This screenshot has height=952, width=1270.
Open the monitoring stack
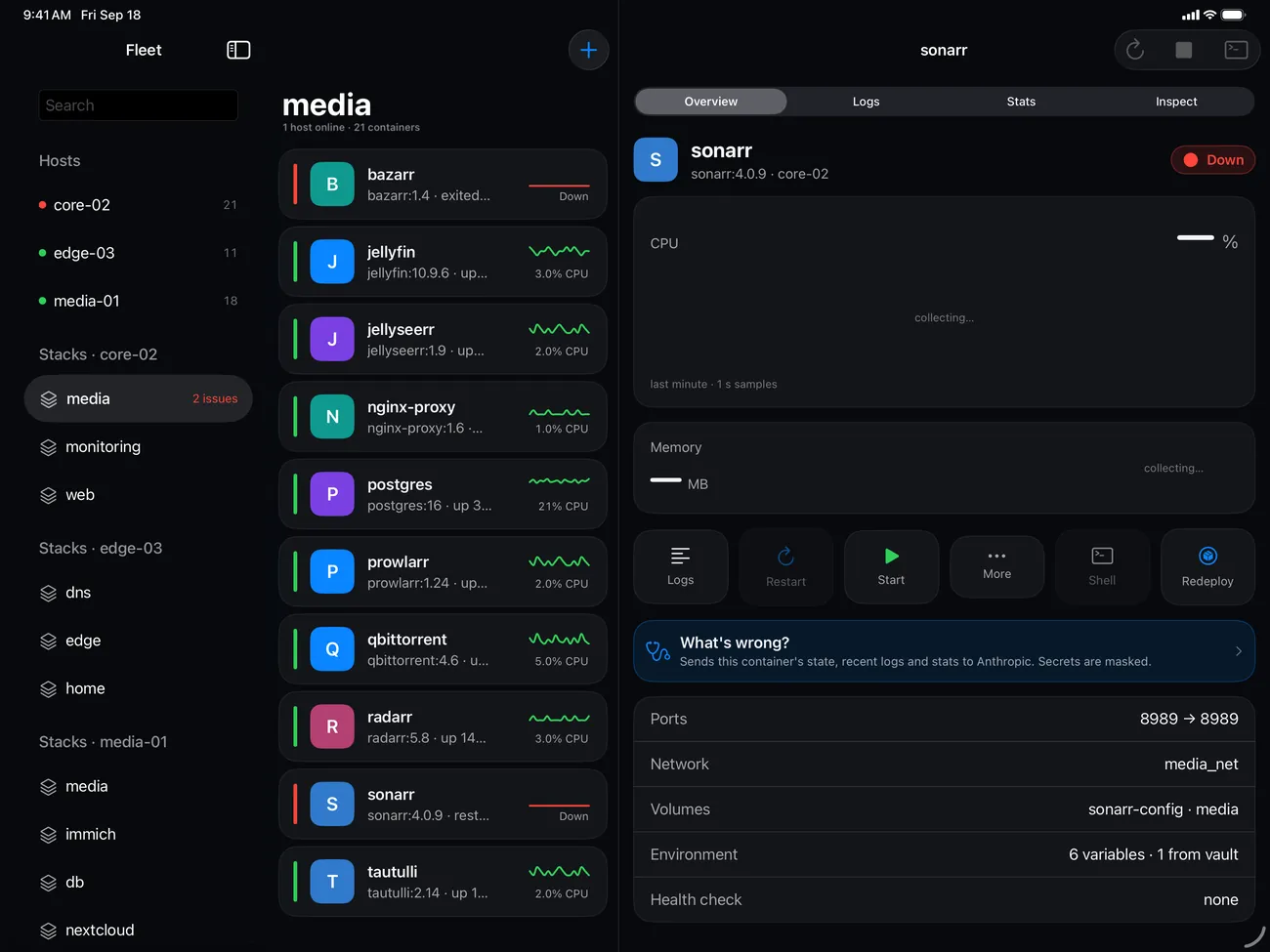tap(138, 447)
